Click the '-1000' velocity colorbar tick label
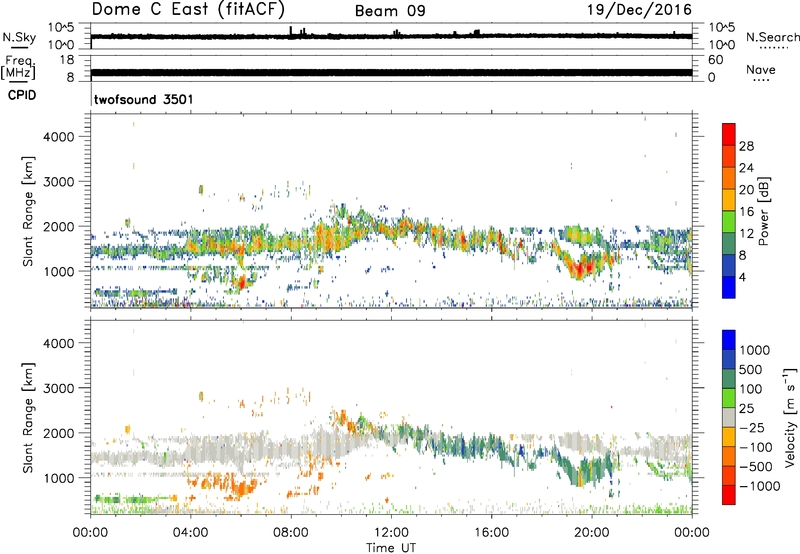 pos(760,486)
